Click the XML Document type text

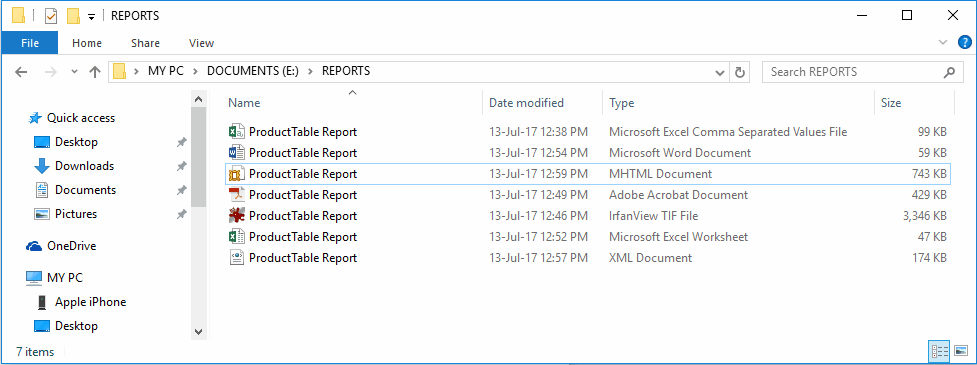click(651, 258)
